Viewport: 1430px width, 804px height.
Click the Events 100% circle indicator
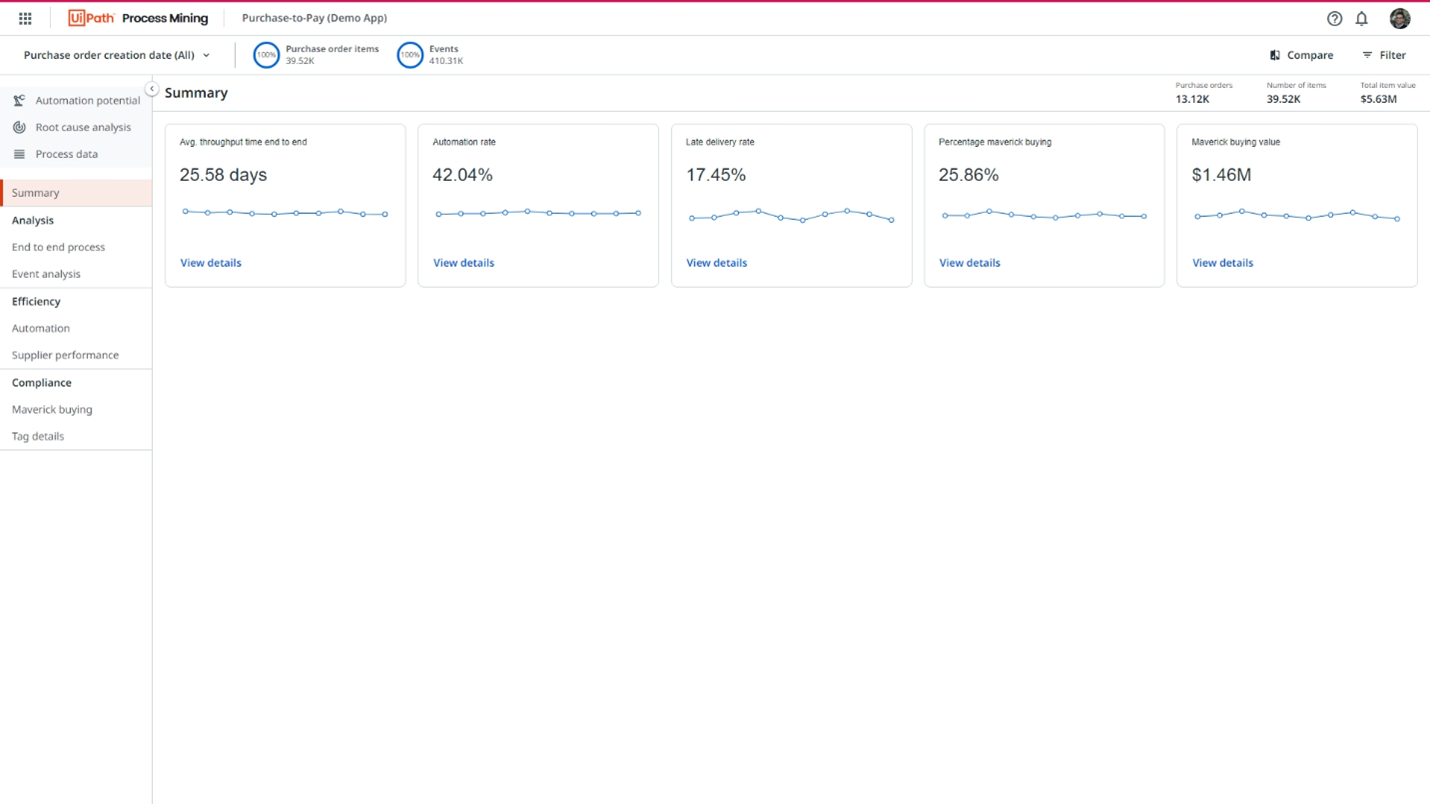(410, 55)
